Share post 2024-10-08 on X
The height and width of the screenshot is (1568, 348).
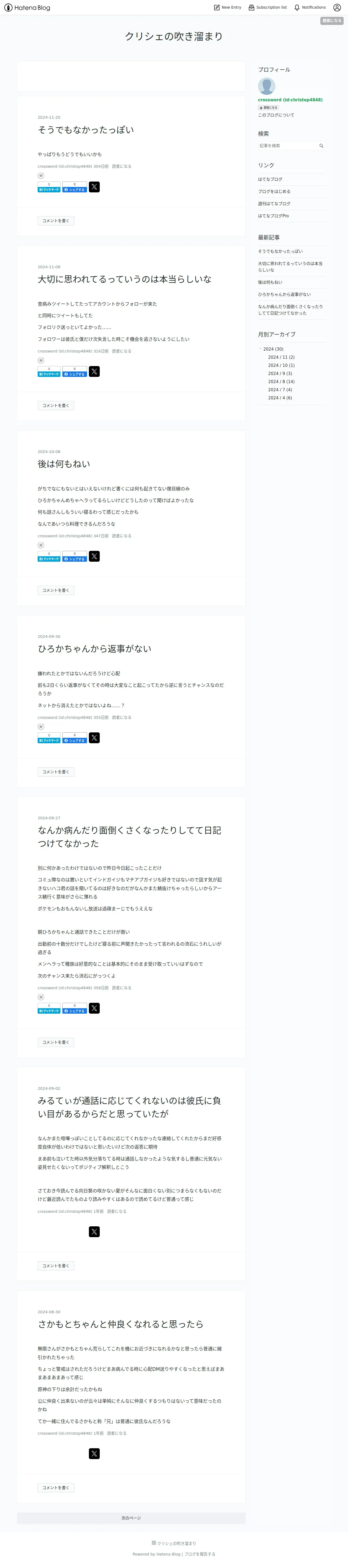click(94, 556)
